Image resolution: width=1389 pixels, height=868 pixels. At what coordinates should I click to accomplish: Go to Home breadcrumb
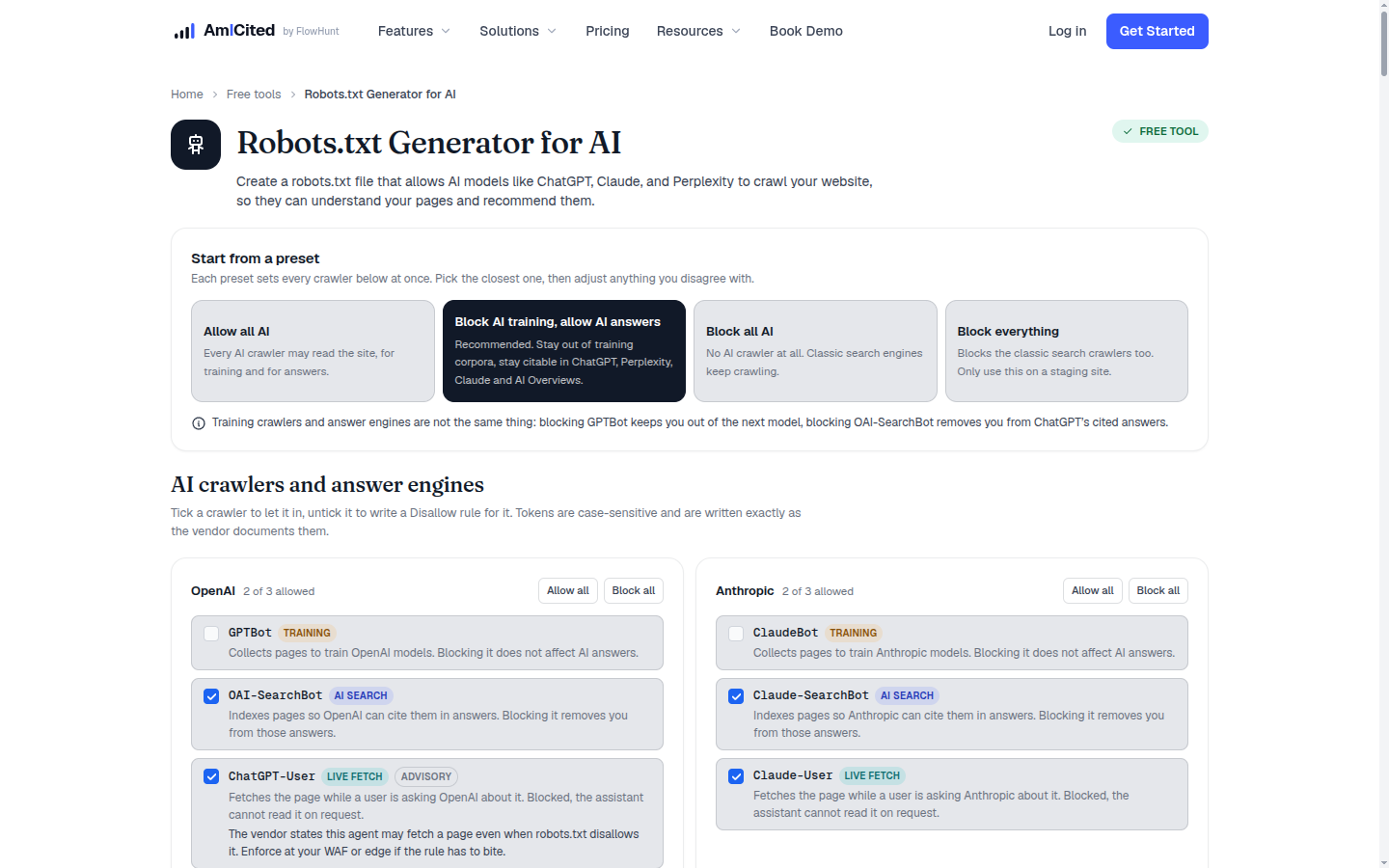(x=187, y=95)
